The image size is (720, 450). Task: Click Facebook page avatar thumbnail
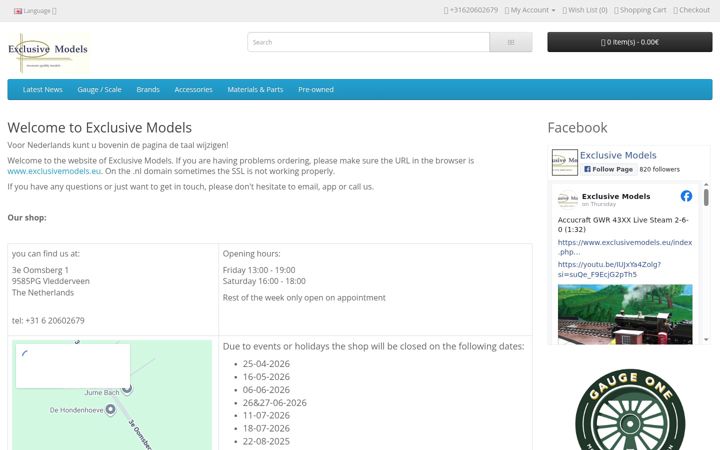(x=565, y=163)
